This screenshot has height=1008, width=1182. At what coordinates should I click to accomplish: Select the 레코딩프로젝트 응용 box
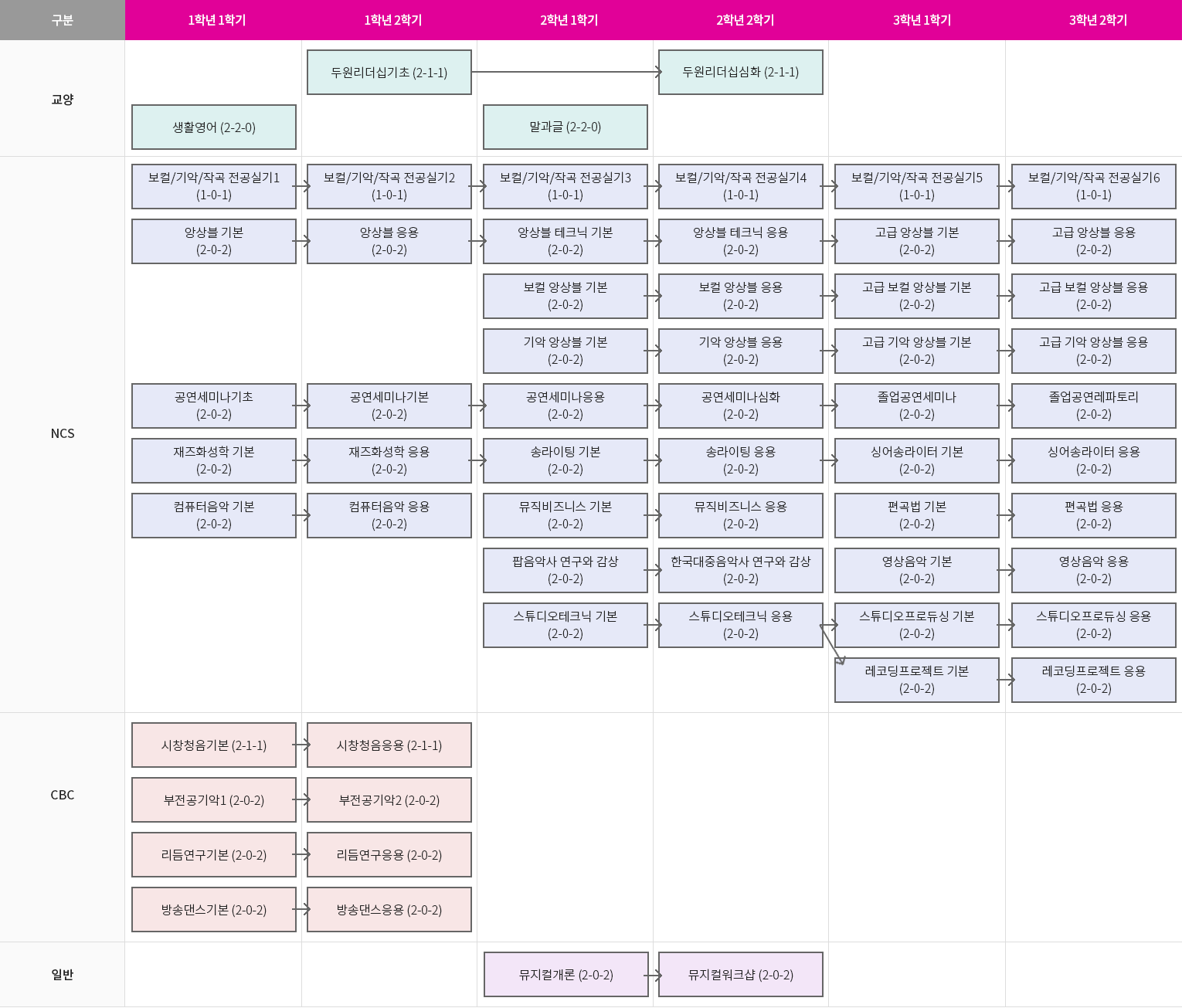(x=1094, y=680)
